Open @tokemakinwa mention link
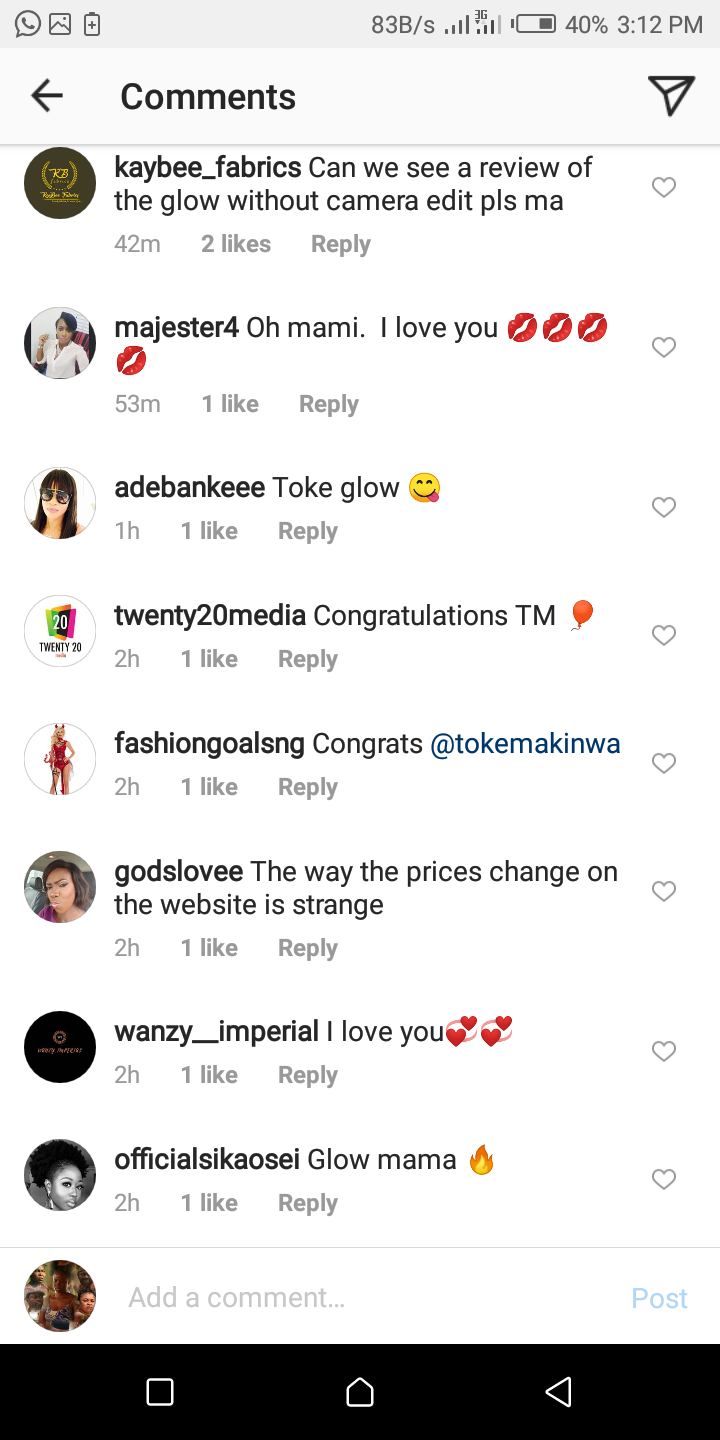The image size is (720, 1440). 525,744
